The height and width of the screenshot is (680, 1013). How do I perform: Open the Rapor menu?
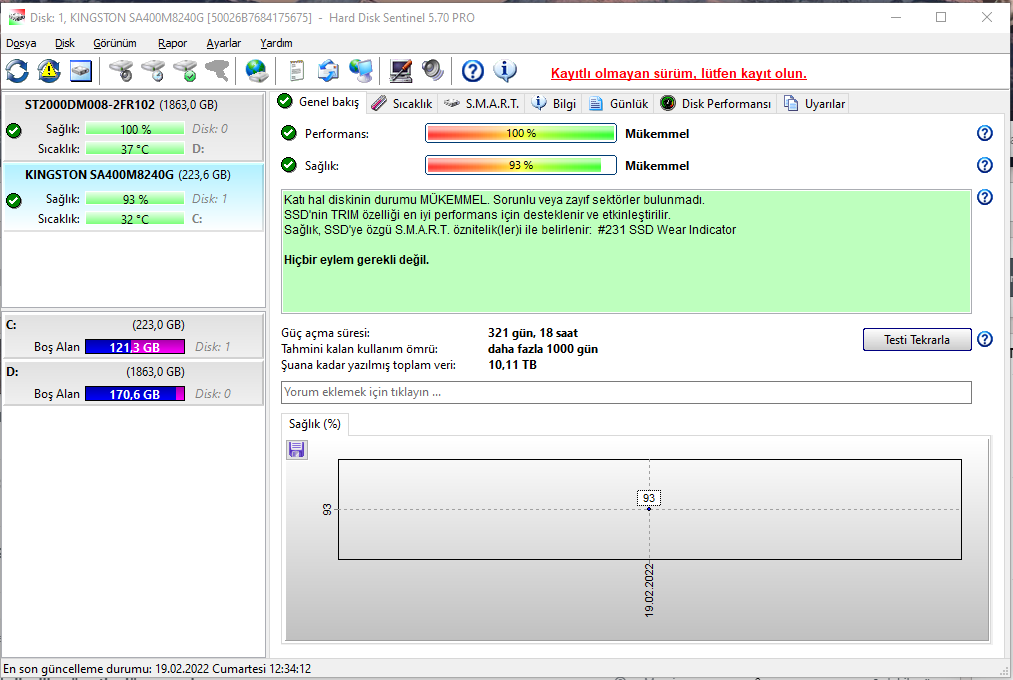172,43
